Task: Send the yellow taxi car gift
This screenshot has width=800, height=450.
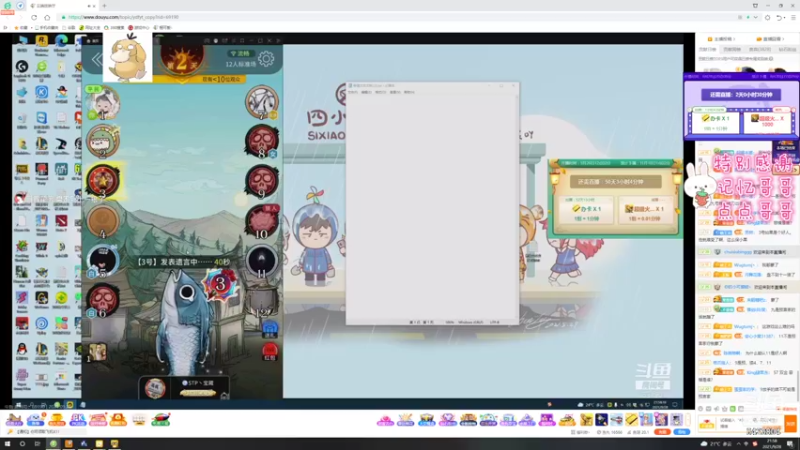Action: 567,420
